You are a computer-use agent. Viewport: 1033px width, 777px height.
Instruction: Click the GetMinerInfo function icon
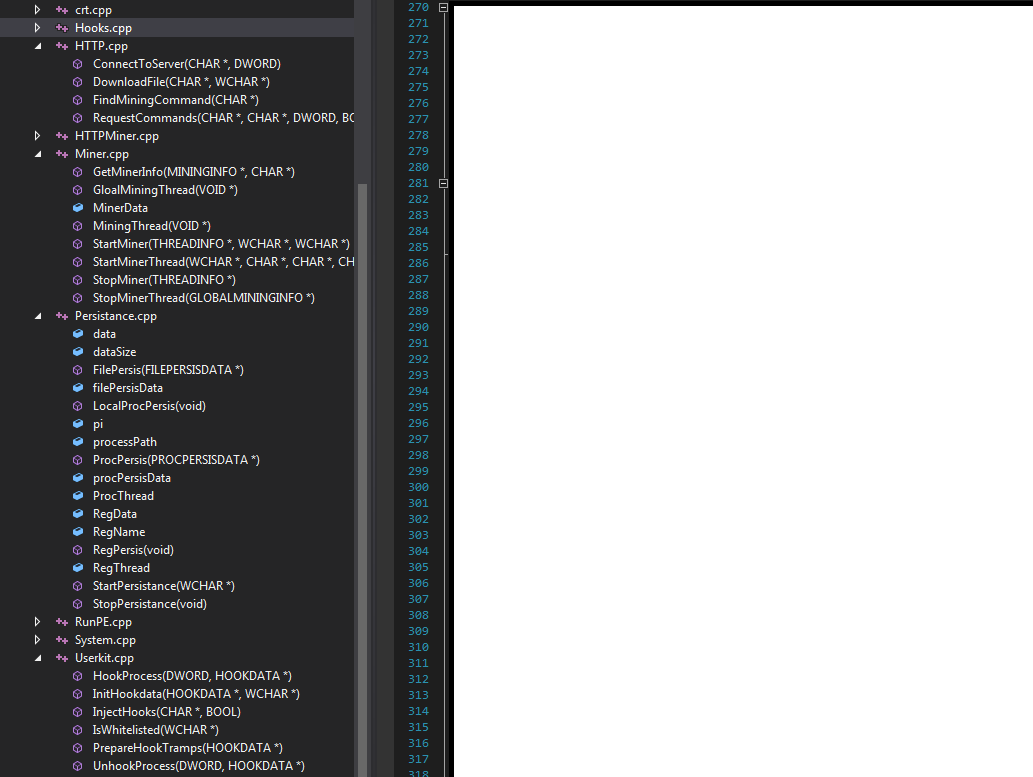(78, 172)
